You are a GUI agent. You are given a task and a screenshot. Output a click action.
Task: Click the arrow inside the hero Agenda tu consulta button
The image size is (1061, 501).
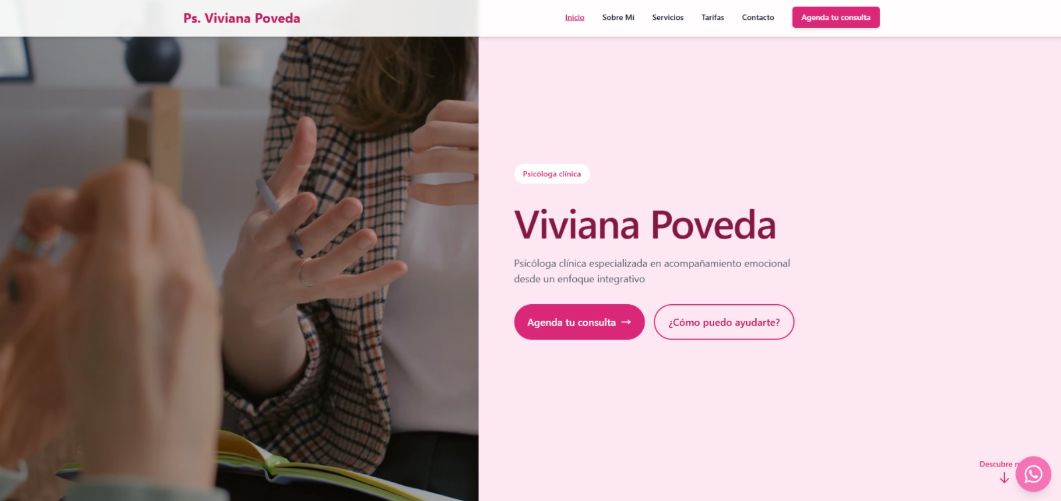(x=626, y=322)
